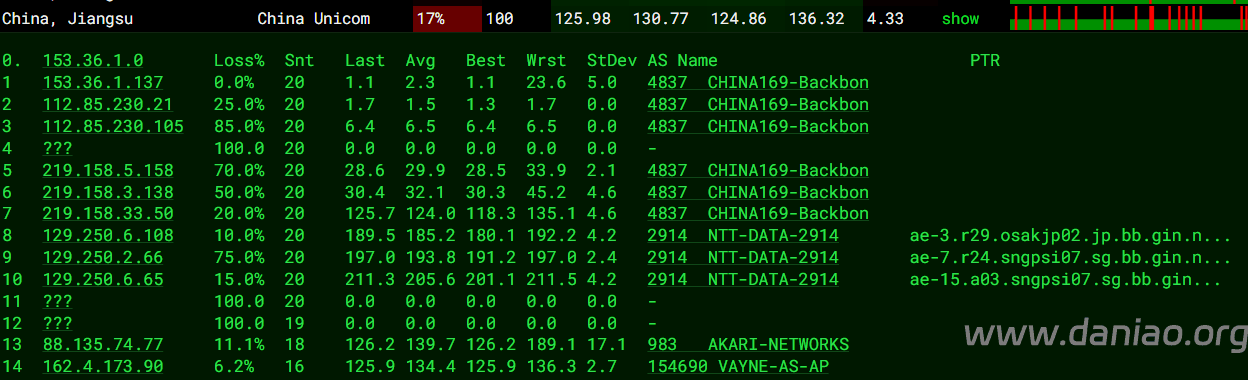Open IP link 112.85.230.21
Viewport: 1248px width, 380px height.
(x=107, y=105)
